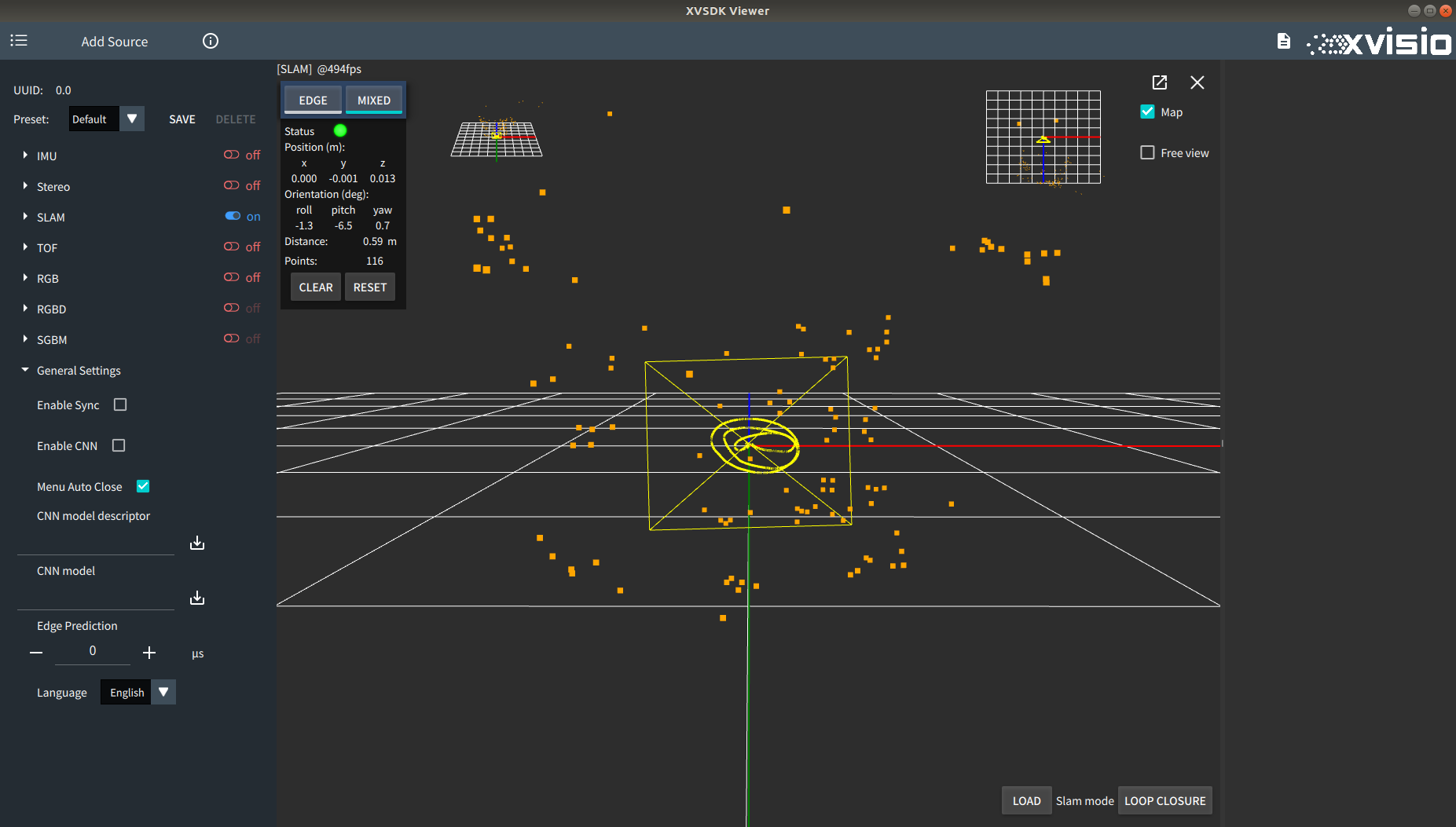Click the LOOP CLOSURE button
Viewport: 1456px width, 827px height.
tap(1164, 800)
